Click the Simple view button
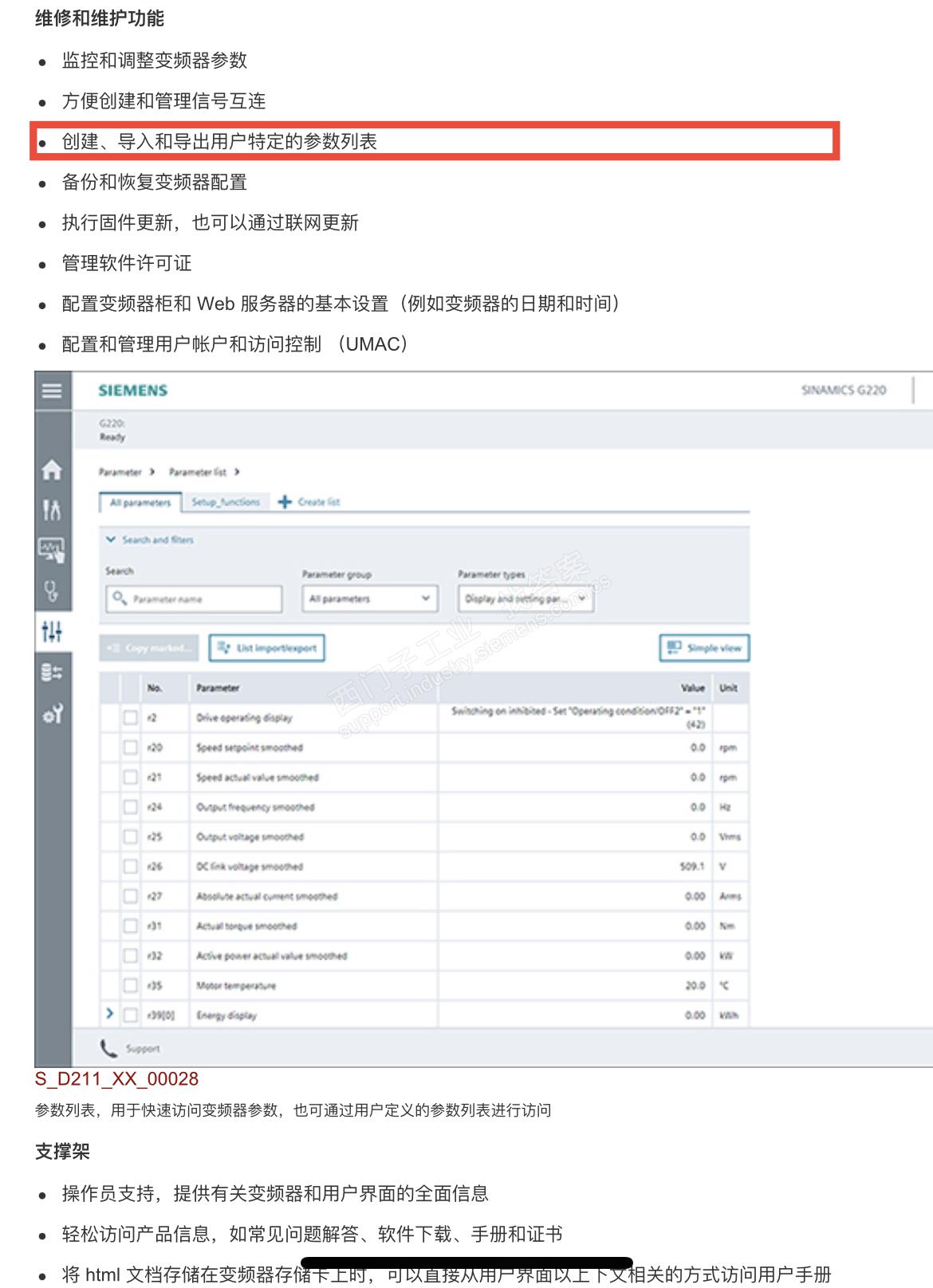 coord(704,648)
